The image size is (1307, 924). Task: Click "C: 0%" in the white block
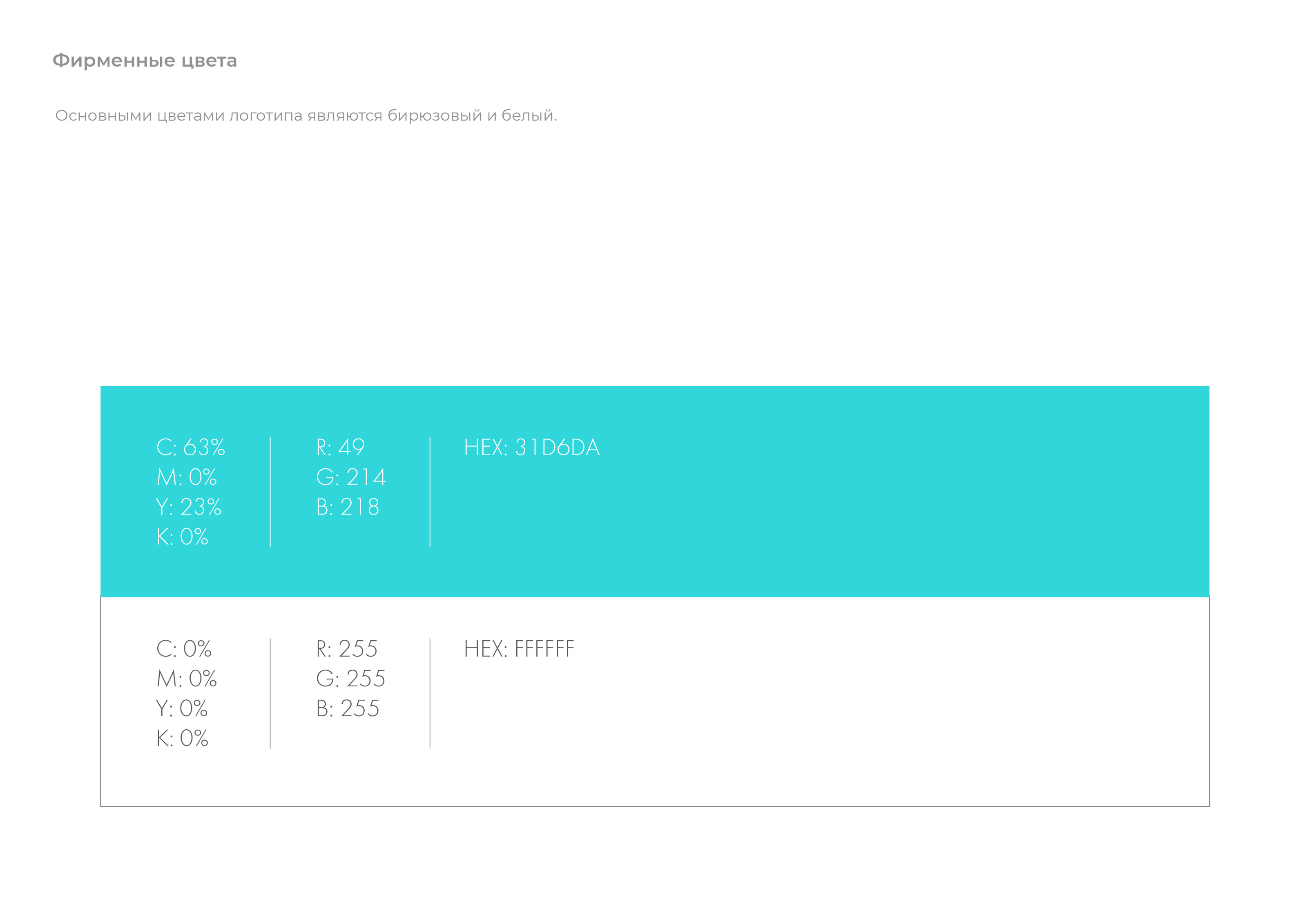[184, 649]
